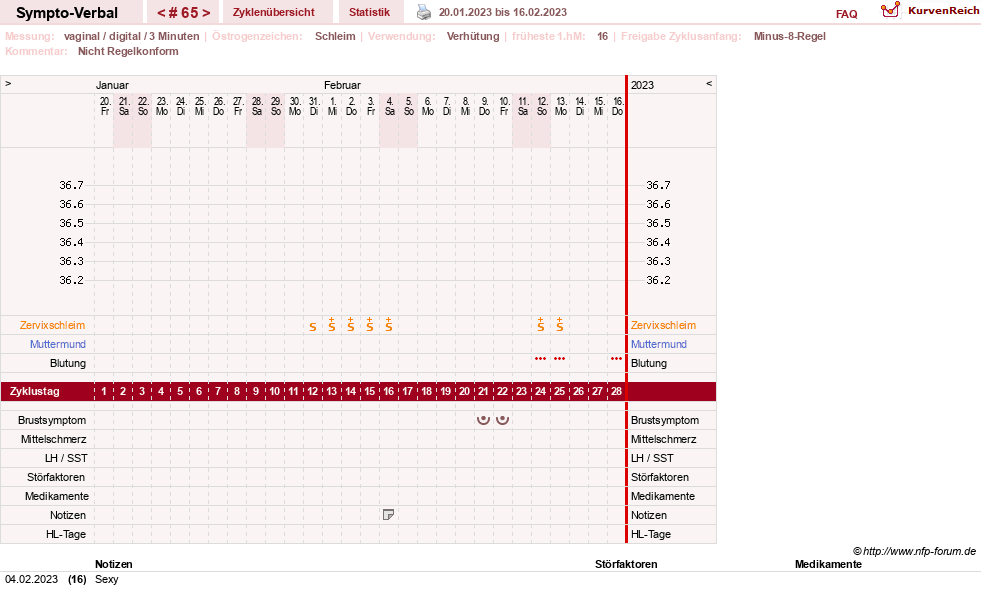Click left LH / SST row label

pos(66,459)
